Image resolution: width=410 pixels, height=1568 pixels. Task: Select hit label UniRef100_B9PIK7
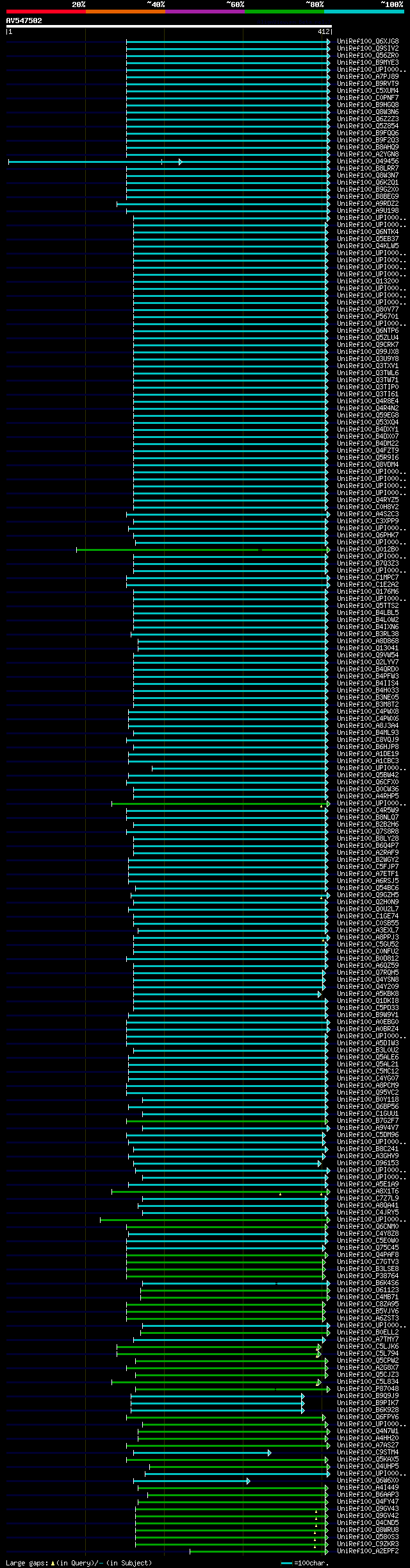tap(368, 1403)
